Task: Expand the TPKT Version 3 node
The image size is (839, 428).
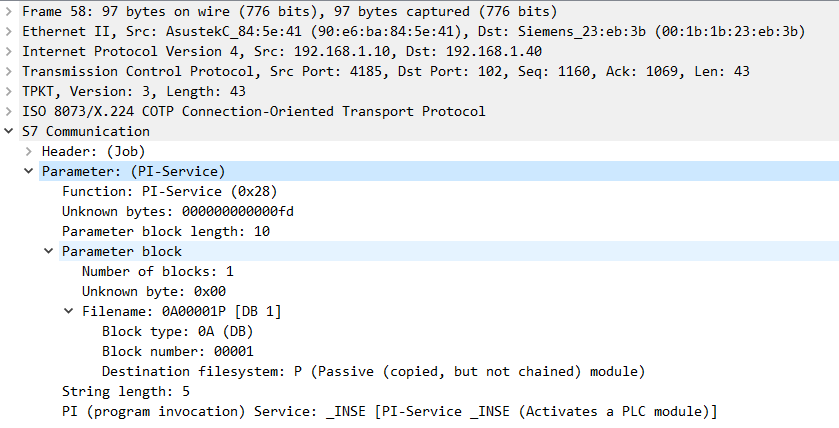Action: 9,91
